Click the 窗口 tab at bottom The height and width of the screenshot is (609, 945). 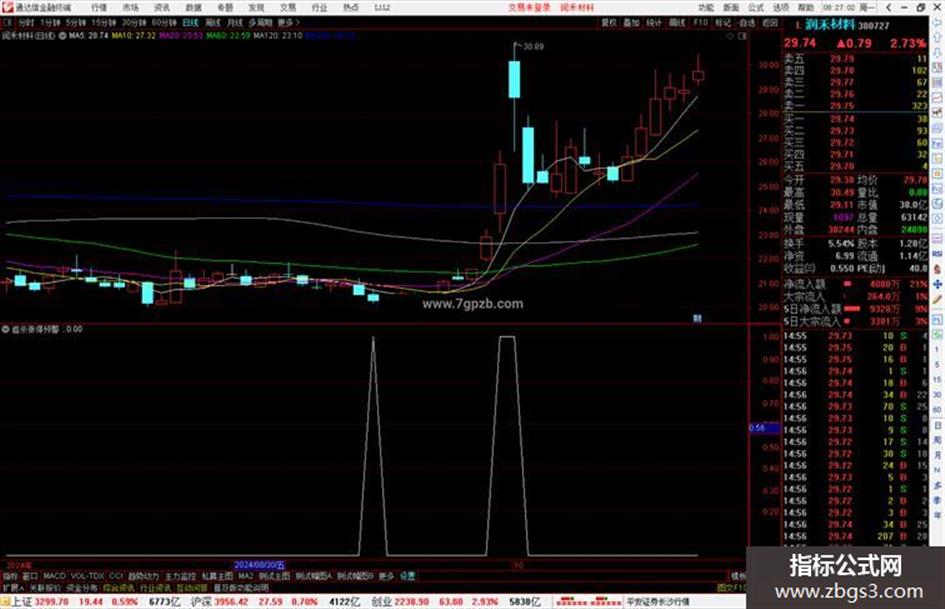(30, 576)
